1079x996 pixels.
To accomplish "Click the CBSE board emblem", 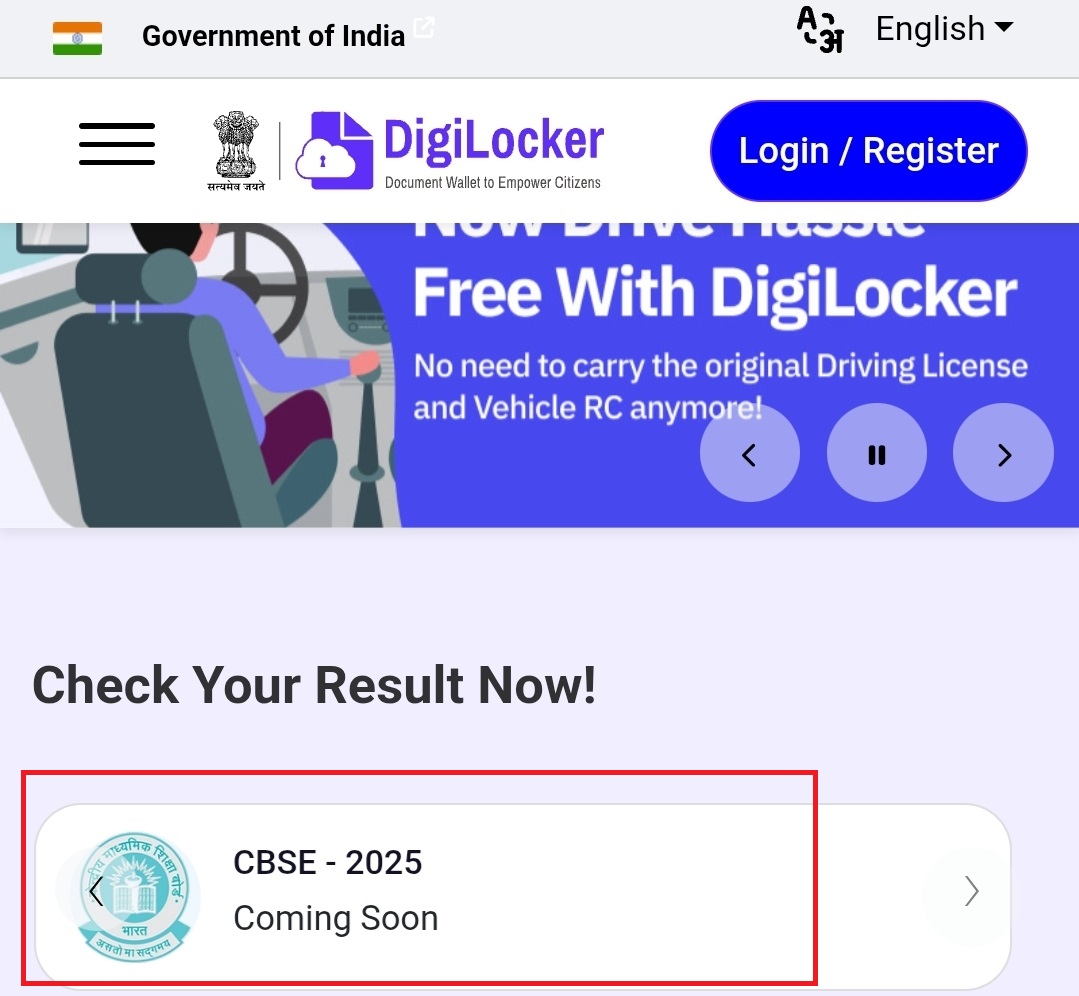I will click(134, 896).
